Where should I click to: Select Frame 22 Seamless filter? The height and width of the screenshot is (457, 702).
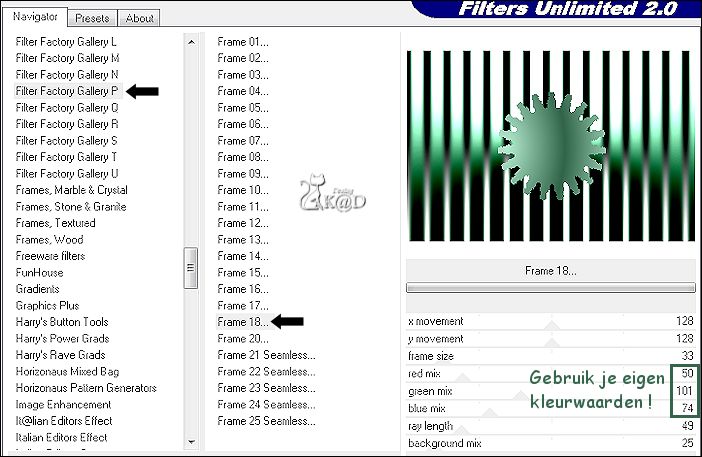(266, 372)
